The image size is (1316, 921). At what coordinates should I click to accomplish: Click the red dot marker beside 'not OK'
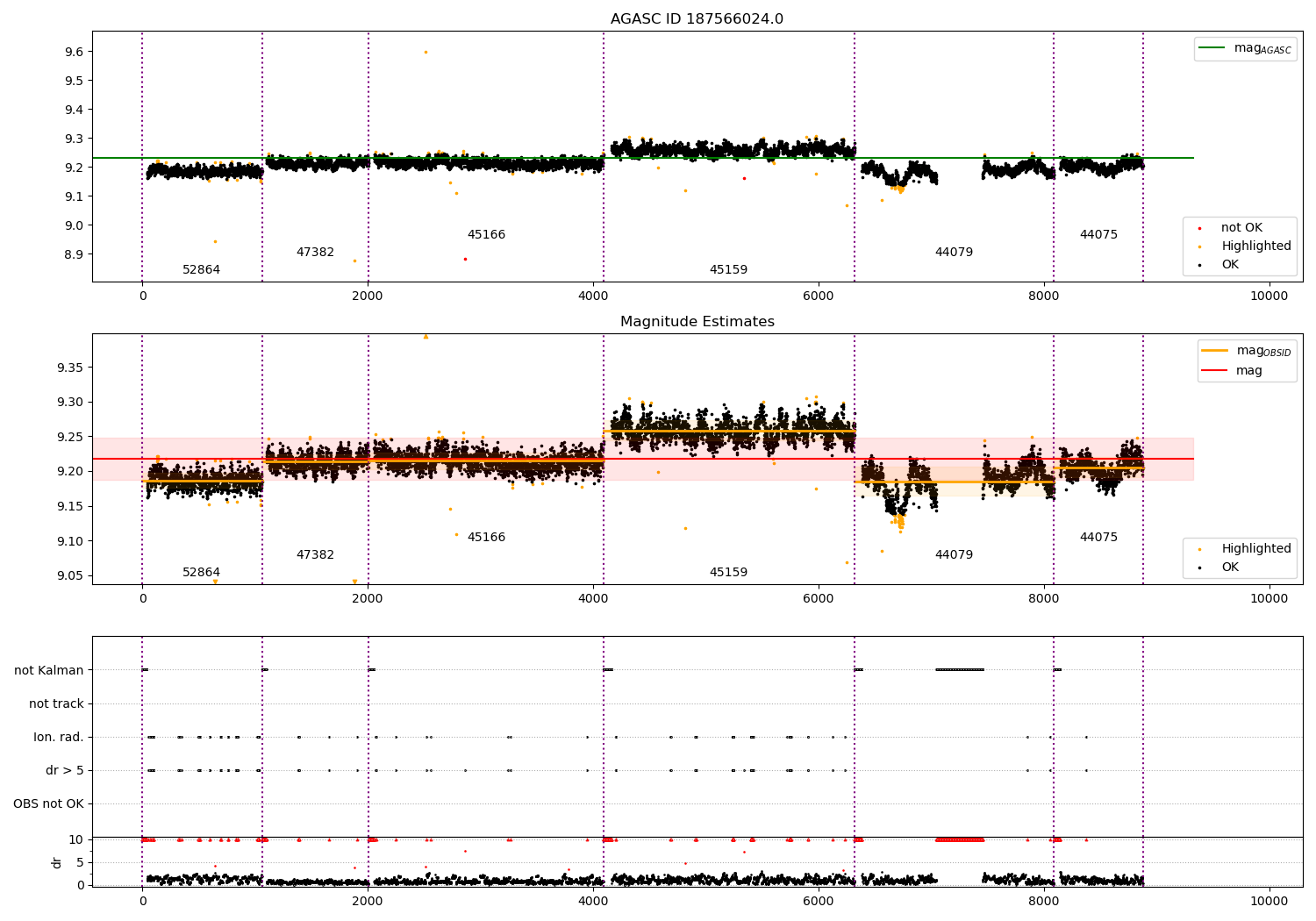(x=1199, y=228)
